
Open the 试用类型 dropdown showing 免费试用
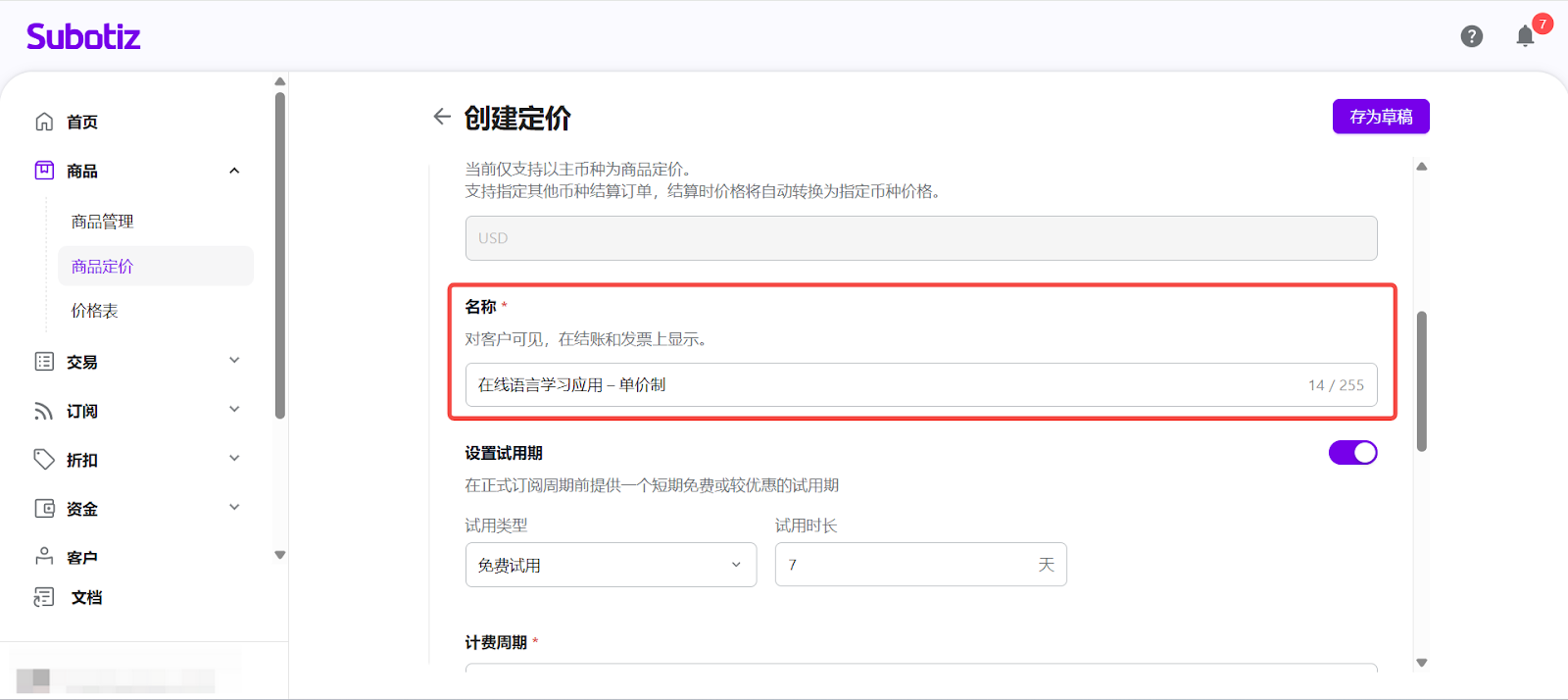coord(611,565)
